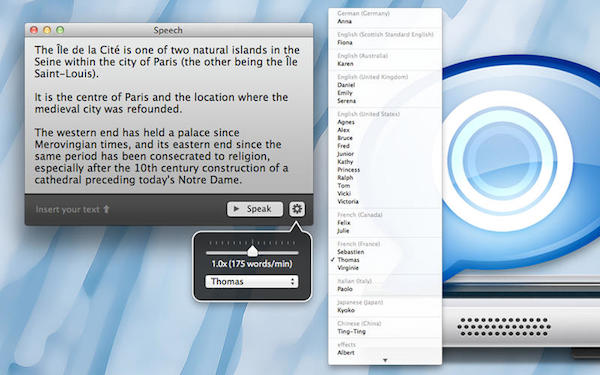Click the green zoom window button
This screenshot has width=600, height=375.
pyautogui.click(x=60, y=30)
